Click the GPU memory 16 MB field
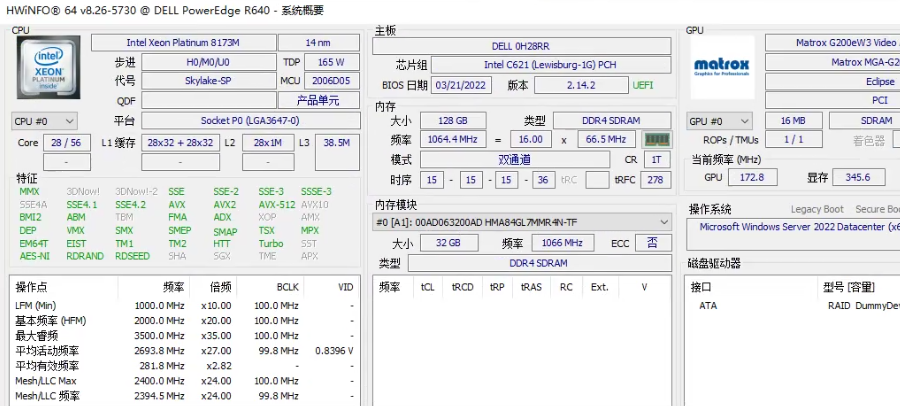 [x=793, y=121]
